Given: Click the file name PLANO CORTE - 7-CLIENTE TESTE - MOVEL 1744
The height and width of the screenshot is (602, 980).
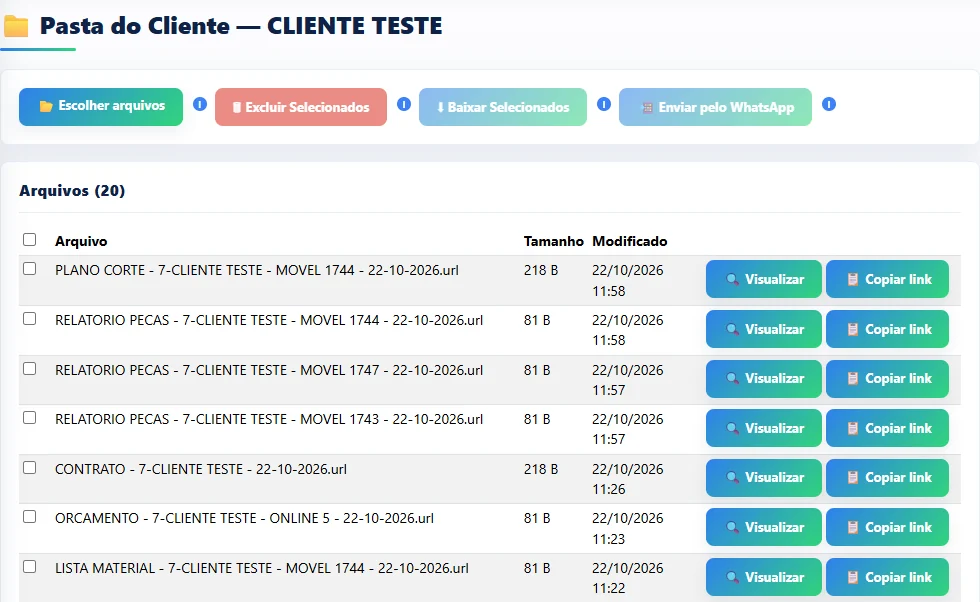Looking at the screenshot, I should tap(257, 270).
